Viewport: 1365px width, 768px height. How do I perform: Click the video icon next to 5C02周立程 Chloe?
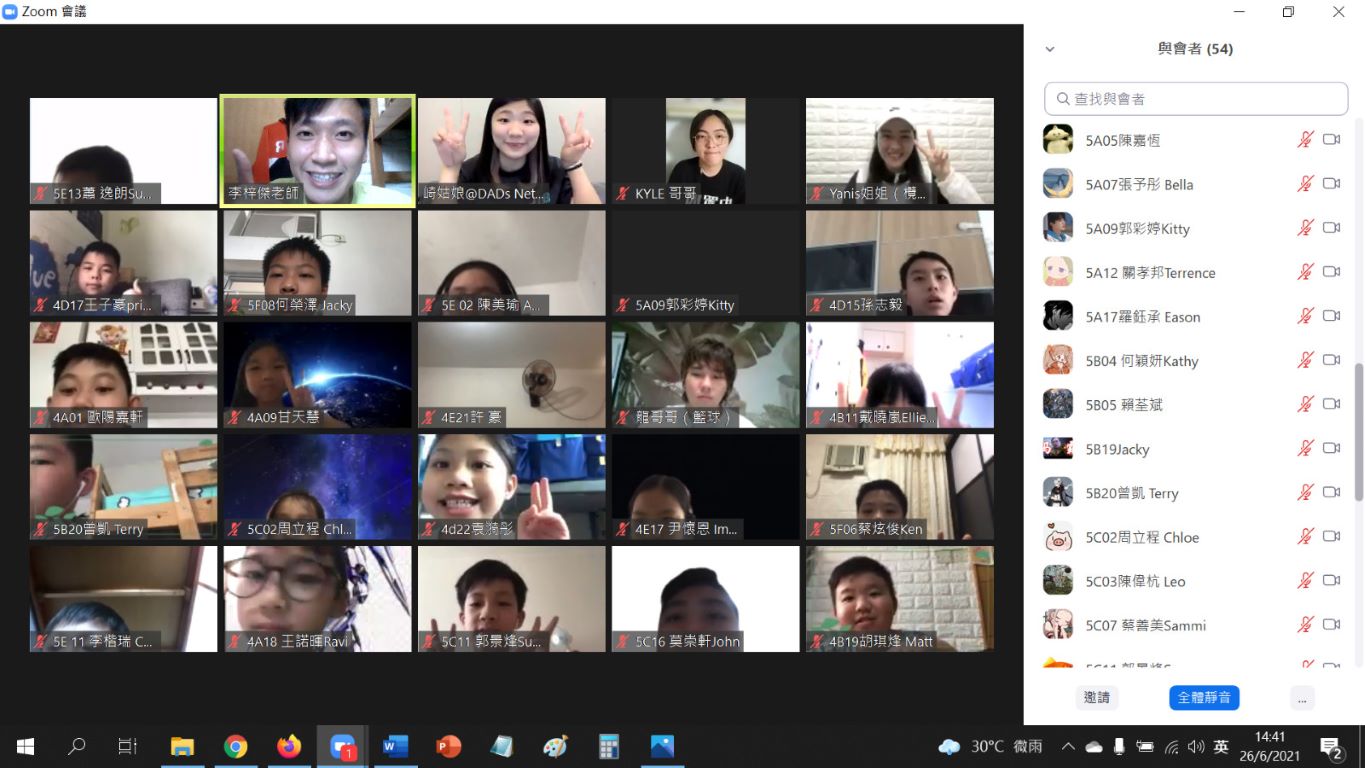click(x=1331, y=537)
